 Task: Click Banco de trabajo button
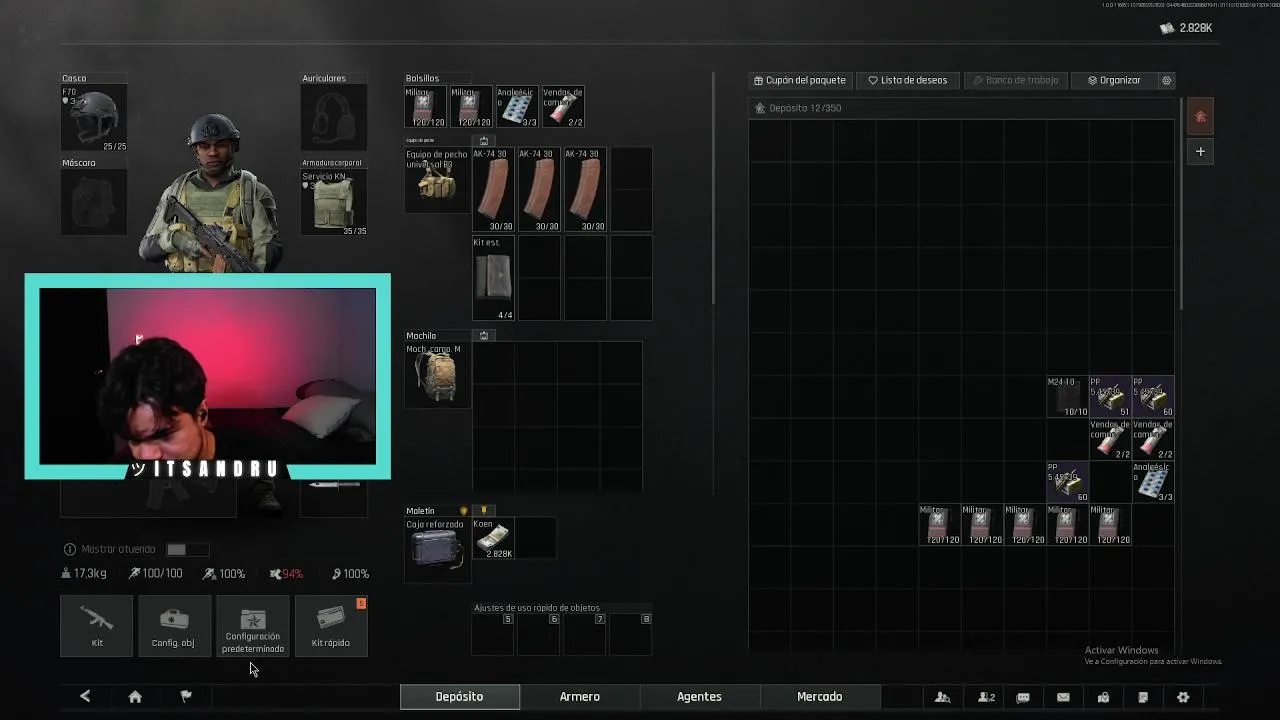(1015, 80)
